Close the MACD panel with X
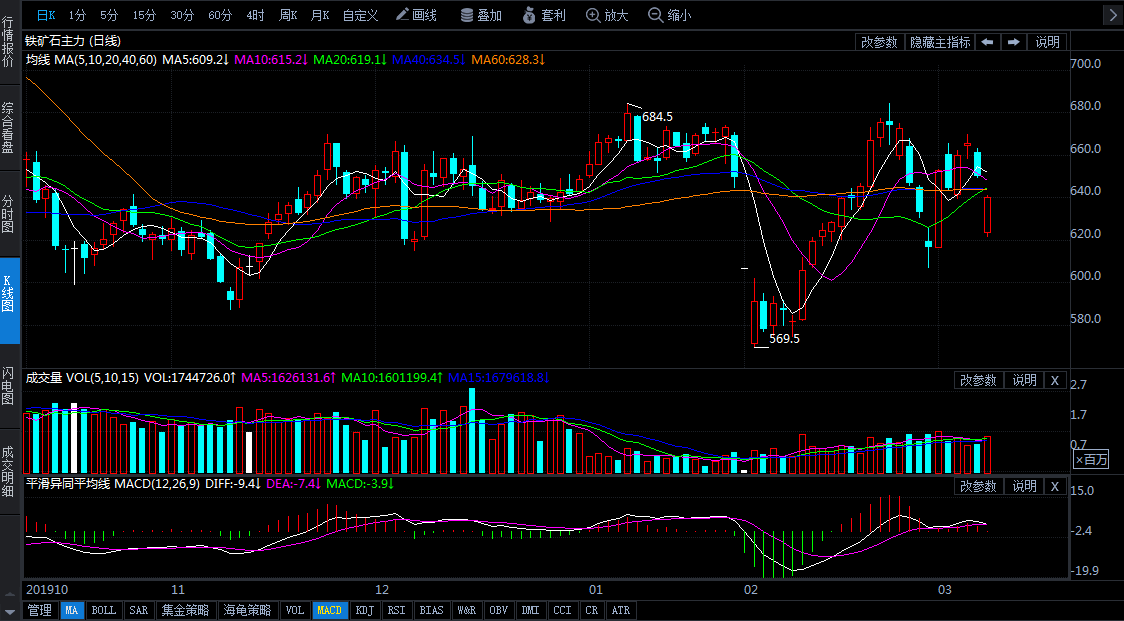The image size is (1124, 621). [1054, 487]
